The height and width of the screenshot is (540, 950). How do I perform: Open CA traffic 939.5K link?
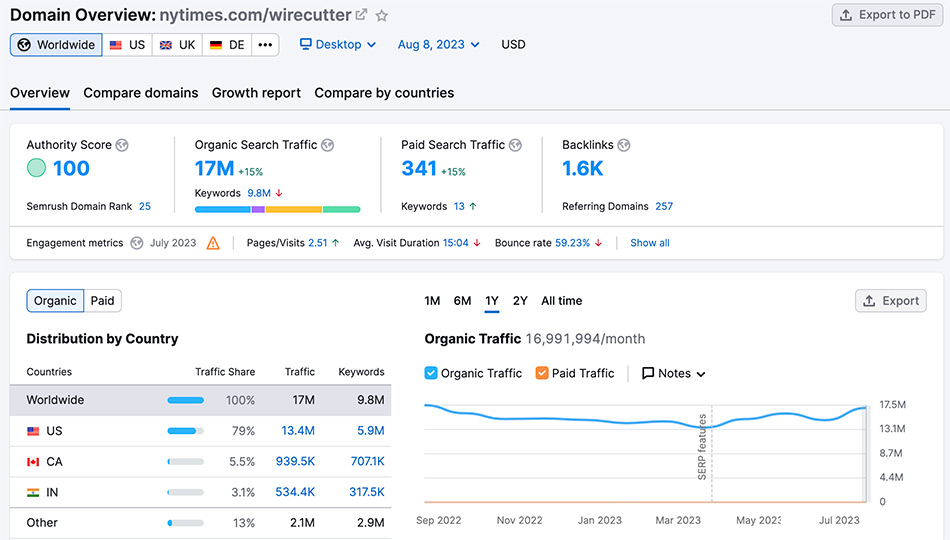point(295,461)
